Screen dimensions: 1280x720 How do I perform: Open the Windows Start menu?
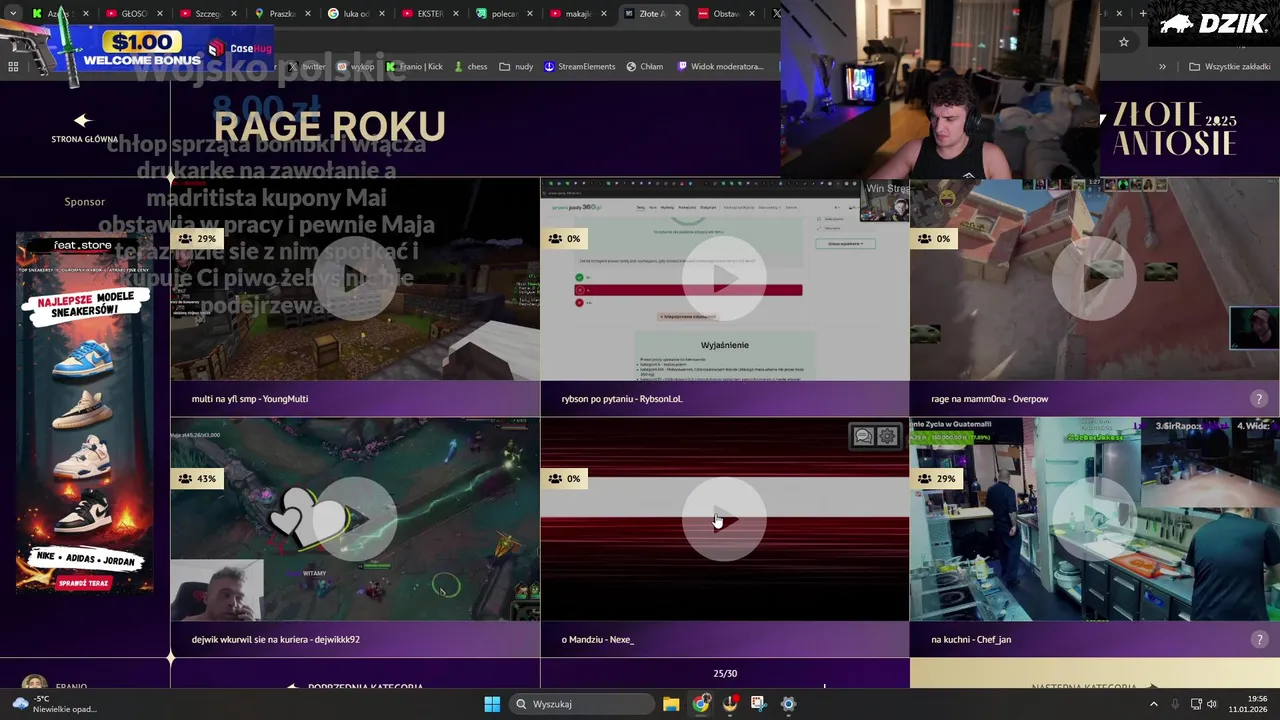pos(492,704)
